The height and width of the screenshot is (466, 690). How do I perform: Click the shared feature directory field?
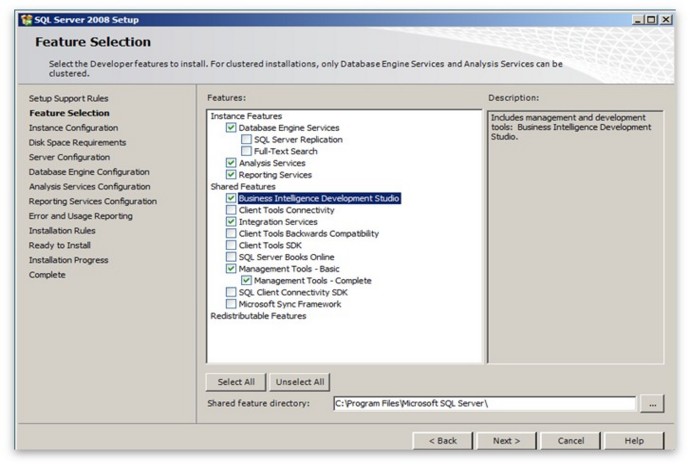tap(484, 404)
